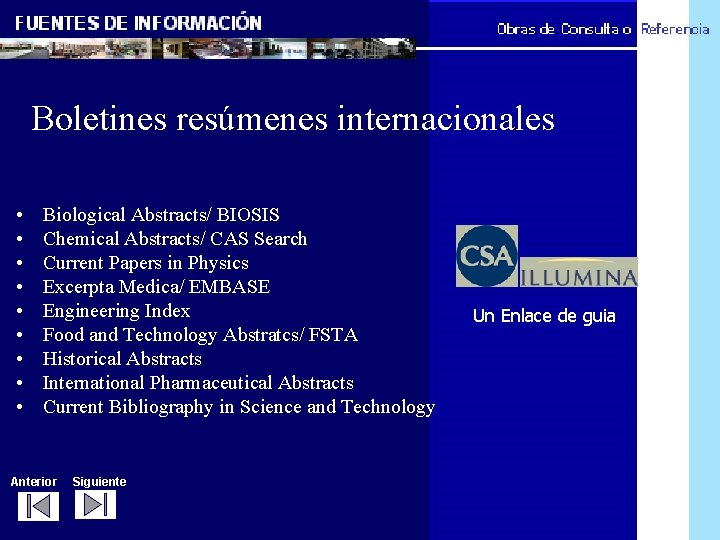Go to previous slide with Anterior arrow icon

click(39, 506)
